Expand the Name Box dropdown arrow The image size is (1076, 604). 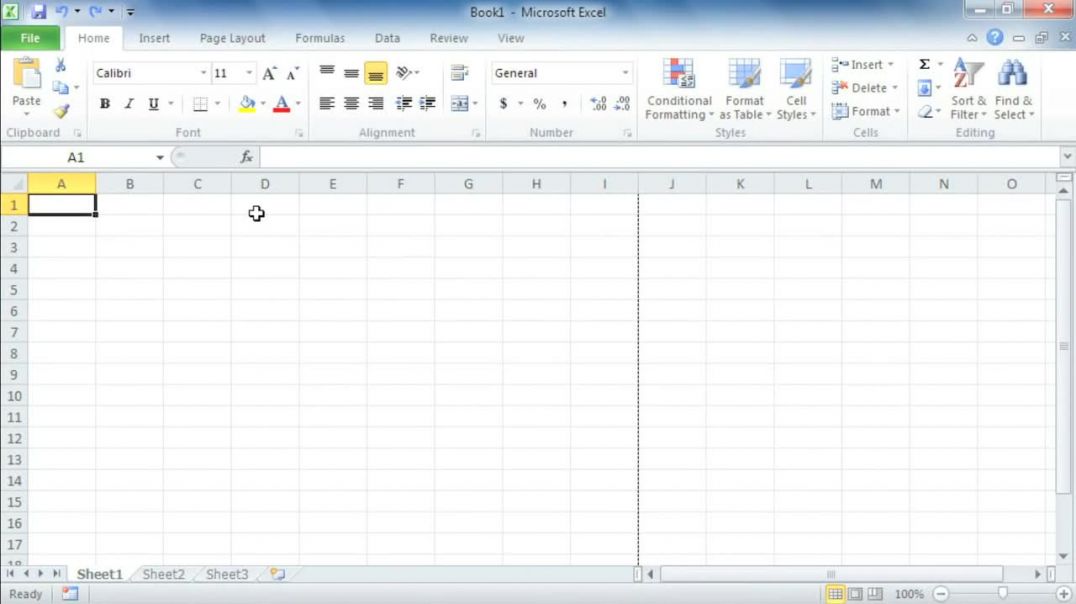click(x=160, y=157)
